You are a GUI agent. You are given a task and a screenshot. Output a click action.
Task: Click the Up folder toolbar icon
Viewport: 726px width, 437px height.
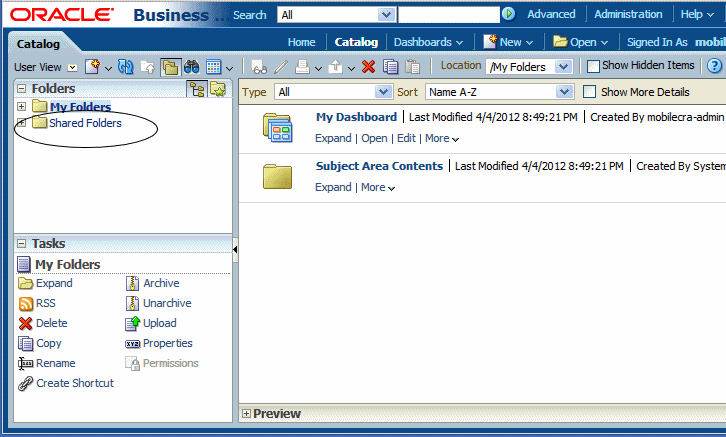pyautogui.click(x=148, y=67)
